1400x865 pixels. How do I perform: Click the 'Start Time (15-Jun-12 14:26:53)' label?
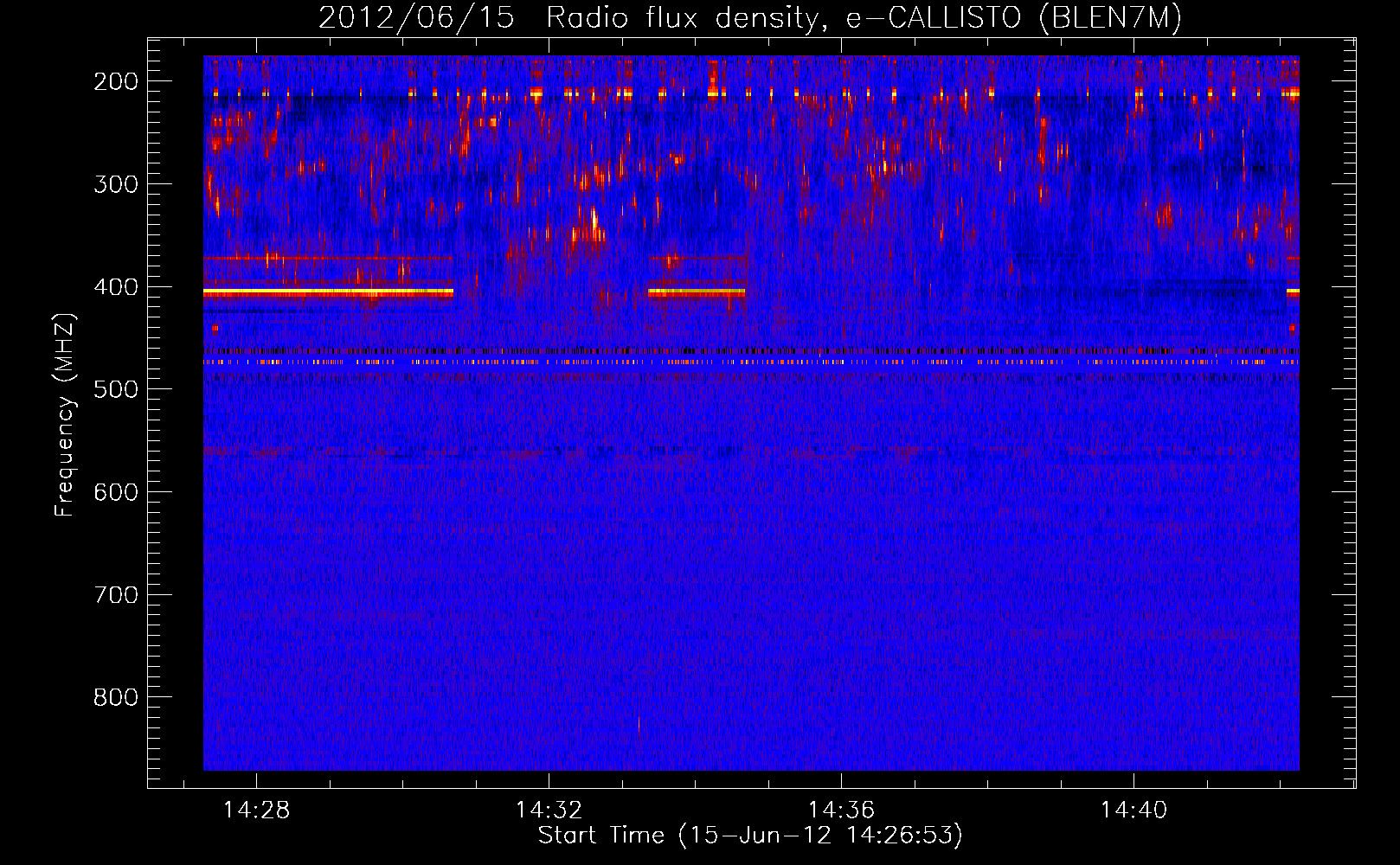(750, 836)
